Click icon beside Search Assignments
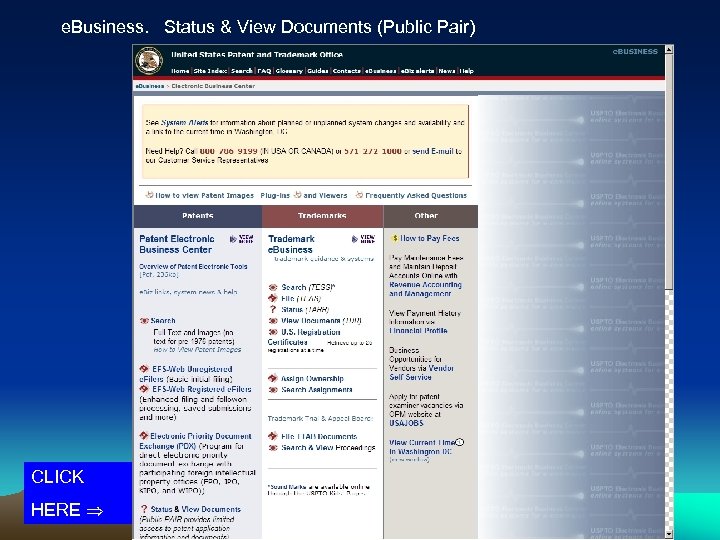Image resolution: width=720 pixels, height=540 pixels. pyautogui.click(x=273, y=390)
